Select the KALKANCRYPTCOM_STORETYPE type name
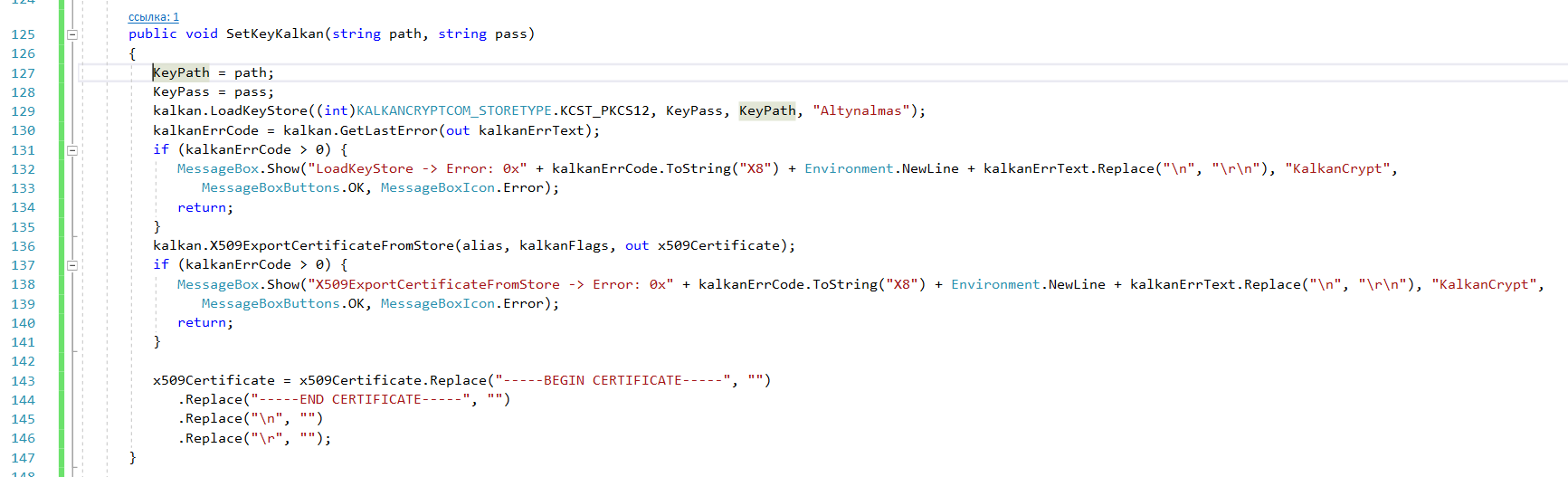Image resolution: width=1568 pixels, height=477 pixels. click(x=453, y=111)
